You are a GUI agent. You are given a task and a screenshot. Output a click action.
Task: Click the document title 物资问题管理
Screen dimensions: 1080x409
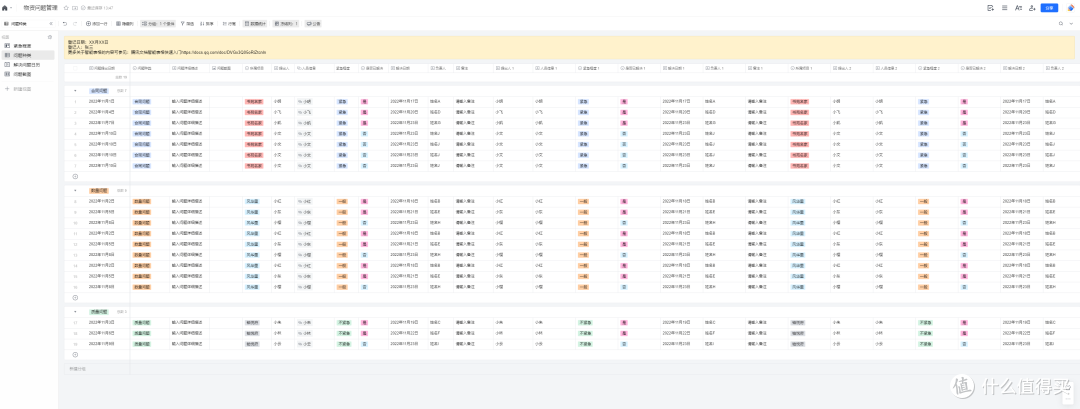coord(41,8)
